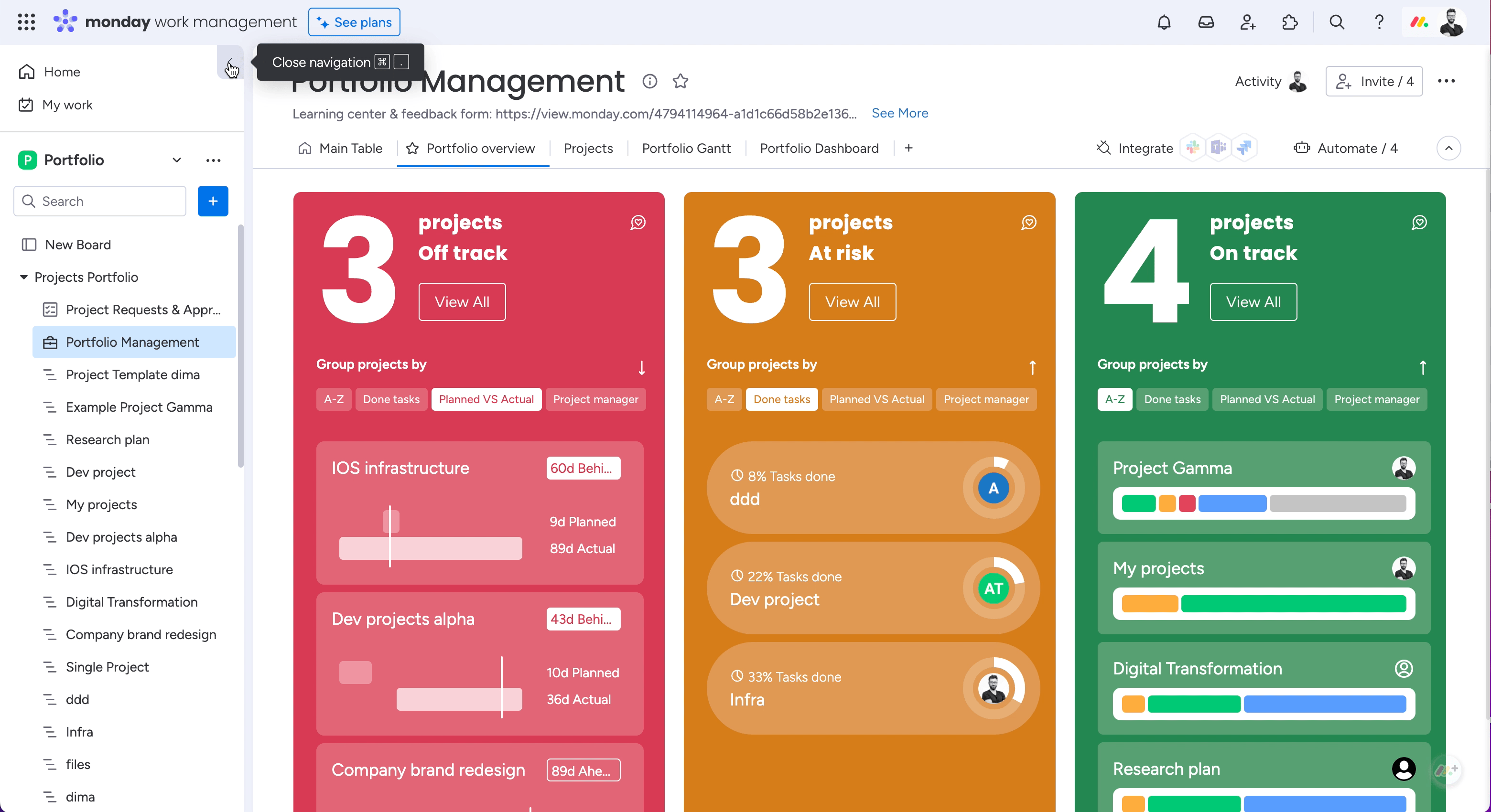This screenshot has height=812, width=1491.
Task: Click Invite / 4 button
Action: 1374,82
